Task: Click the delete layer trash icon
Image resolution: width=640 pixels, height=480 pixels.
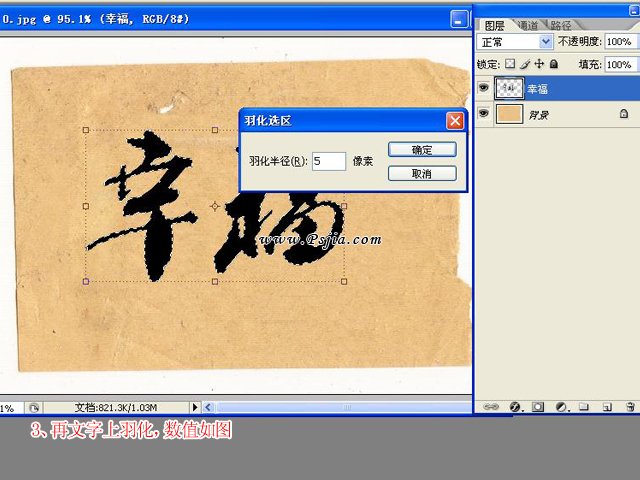Action: 630,407
